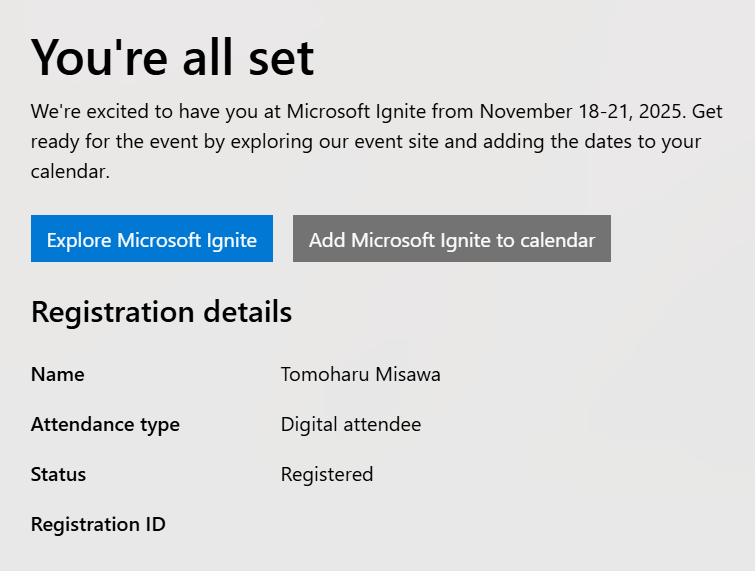
Task: Click the Explore Microsoft Ignite button
Action: pos(152,239)
